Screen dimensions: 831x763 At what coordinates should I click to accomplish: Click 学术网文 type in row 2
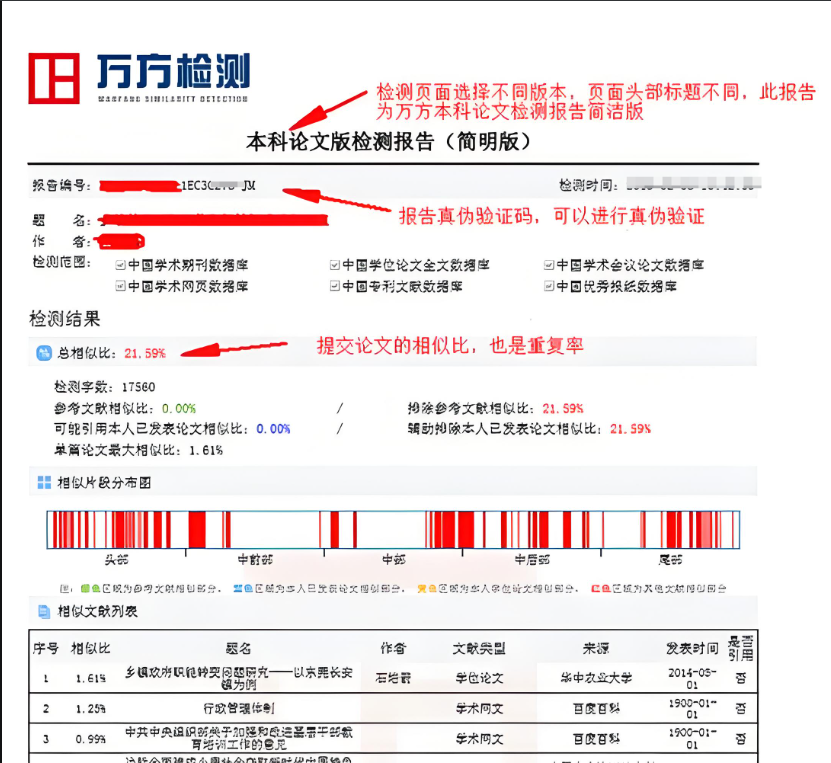[x=480, y=708]
